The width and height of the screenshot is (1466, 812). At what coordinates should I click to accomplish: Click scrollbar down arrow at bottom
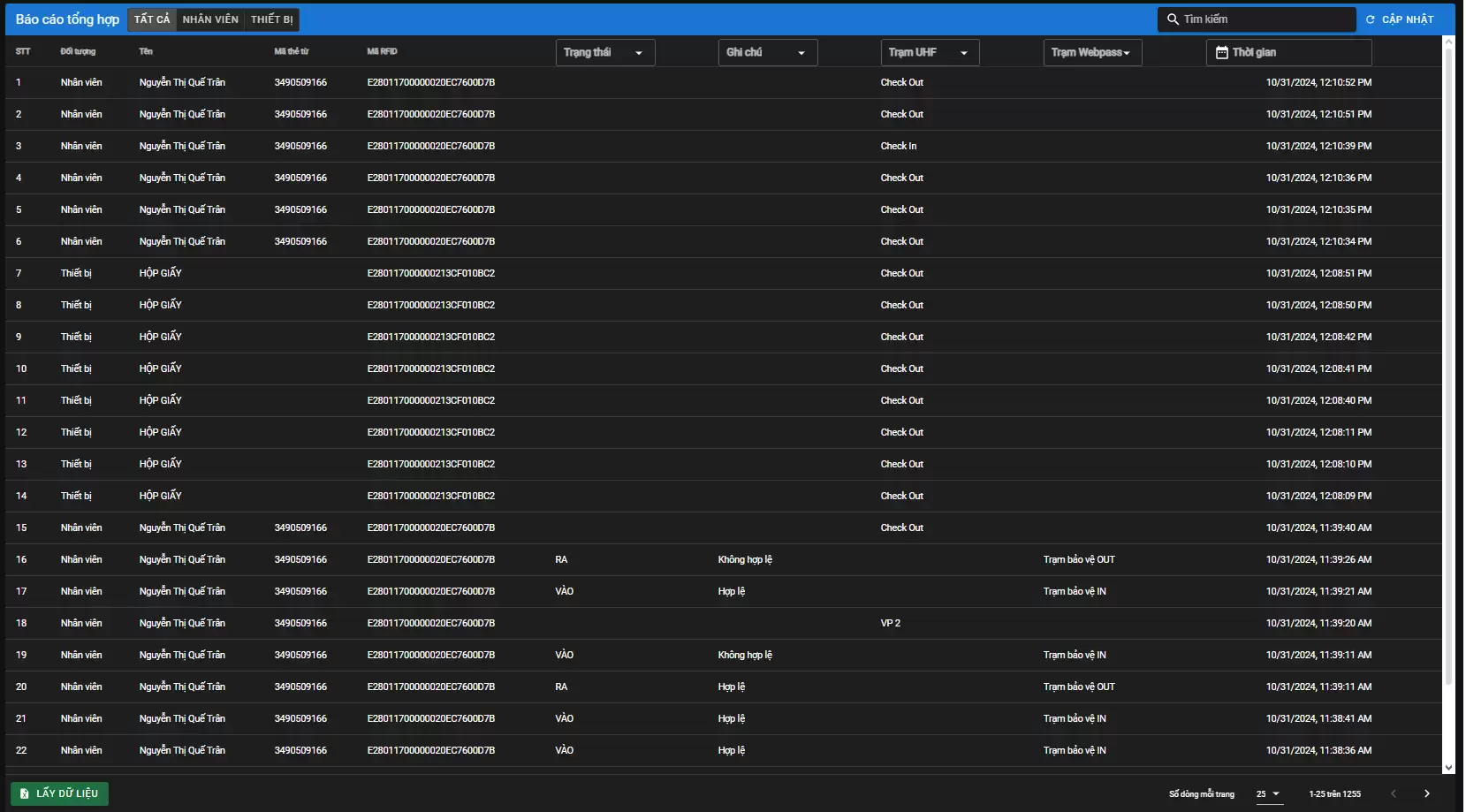pos(1448,768)
